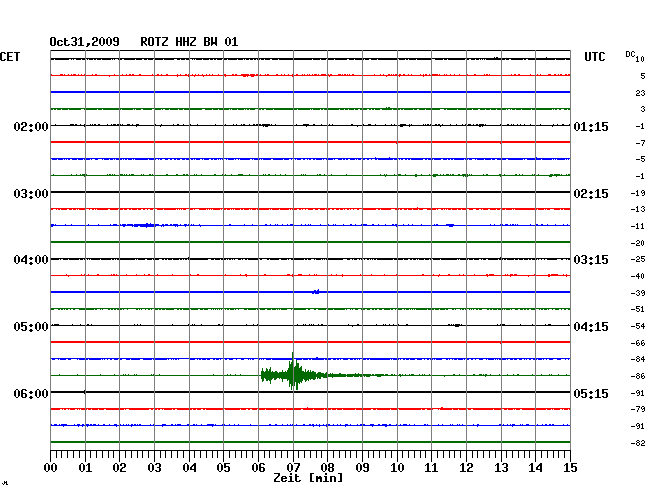The width and height of the screenshot is (650, 494).
Task: Select the DC offset value -13
Action: coord(638,209)
